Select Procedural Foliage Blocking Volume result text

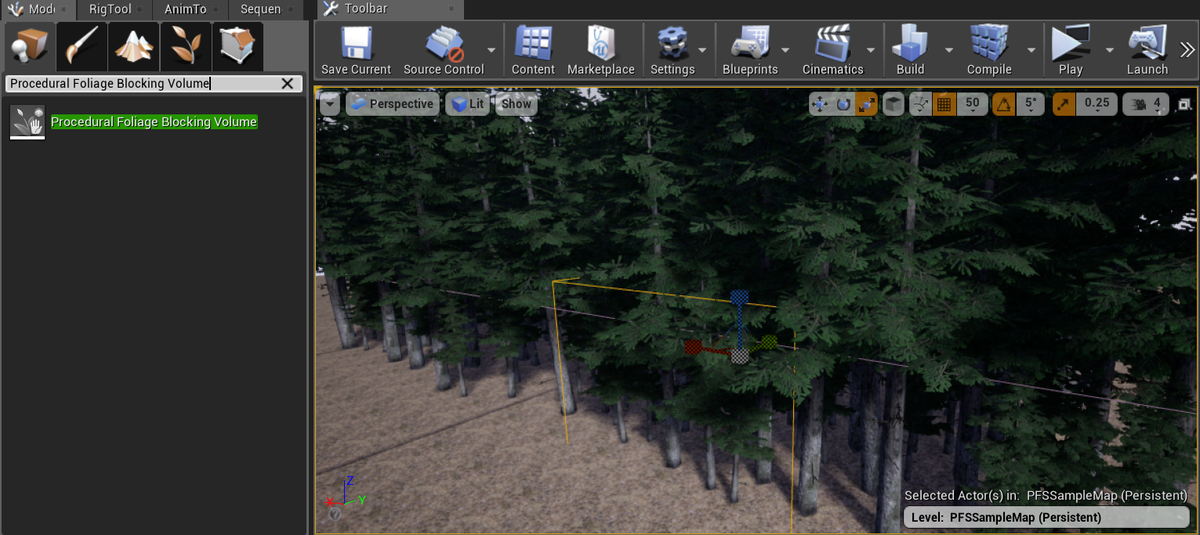point(154,122)
